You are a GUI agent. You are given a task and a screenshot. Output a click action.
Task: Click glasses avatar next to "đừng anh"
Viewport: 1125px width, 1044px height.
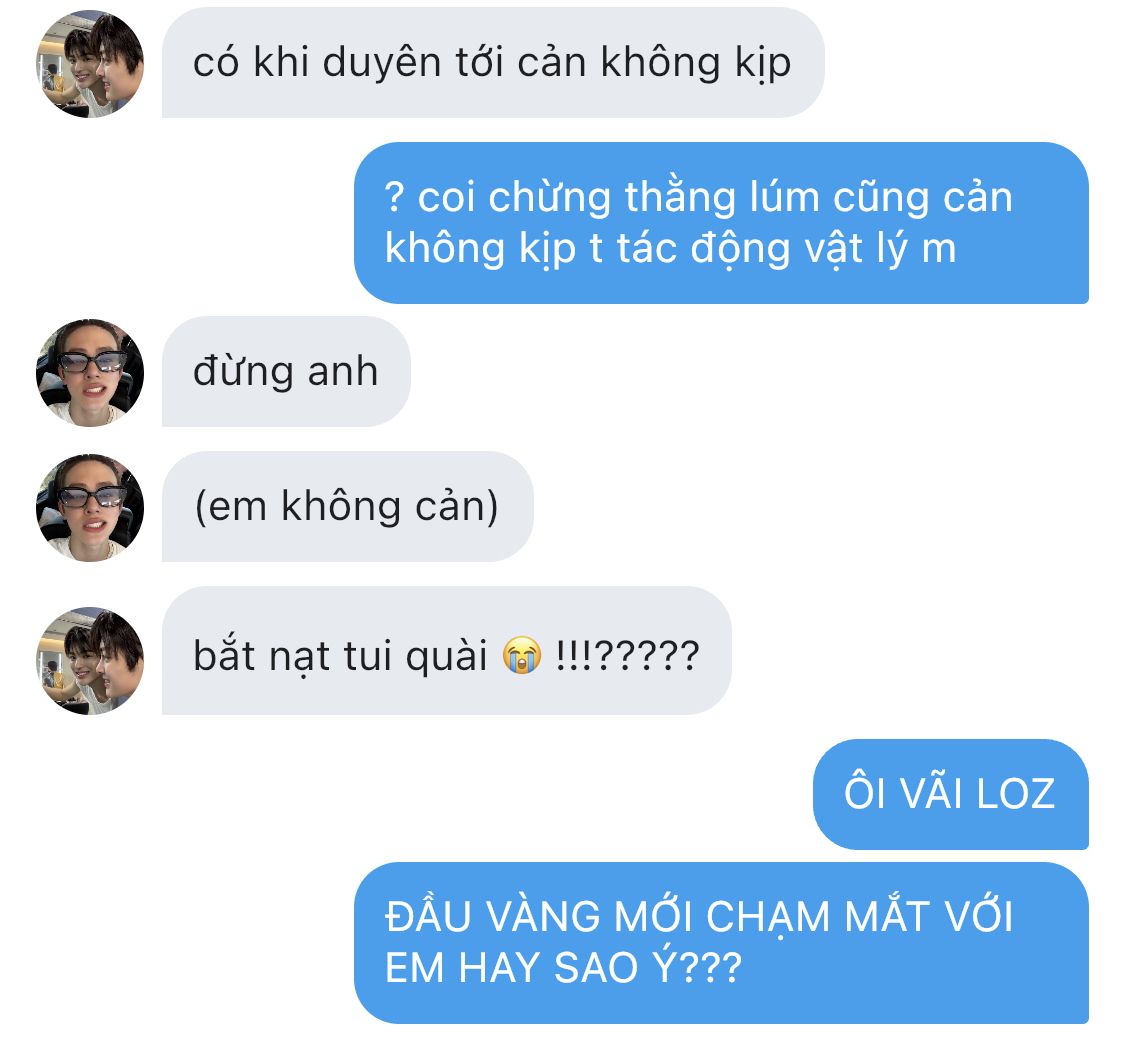click(x=90, y=373)
